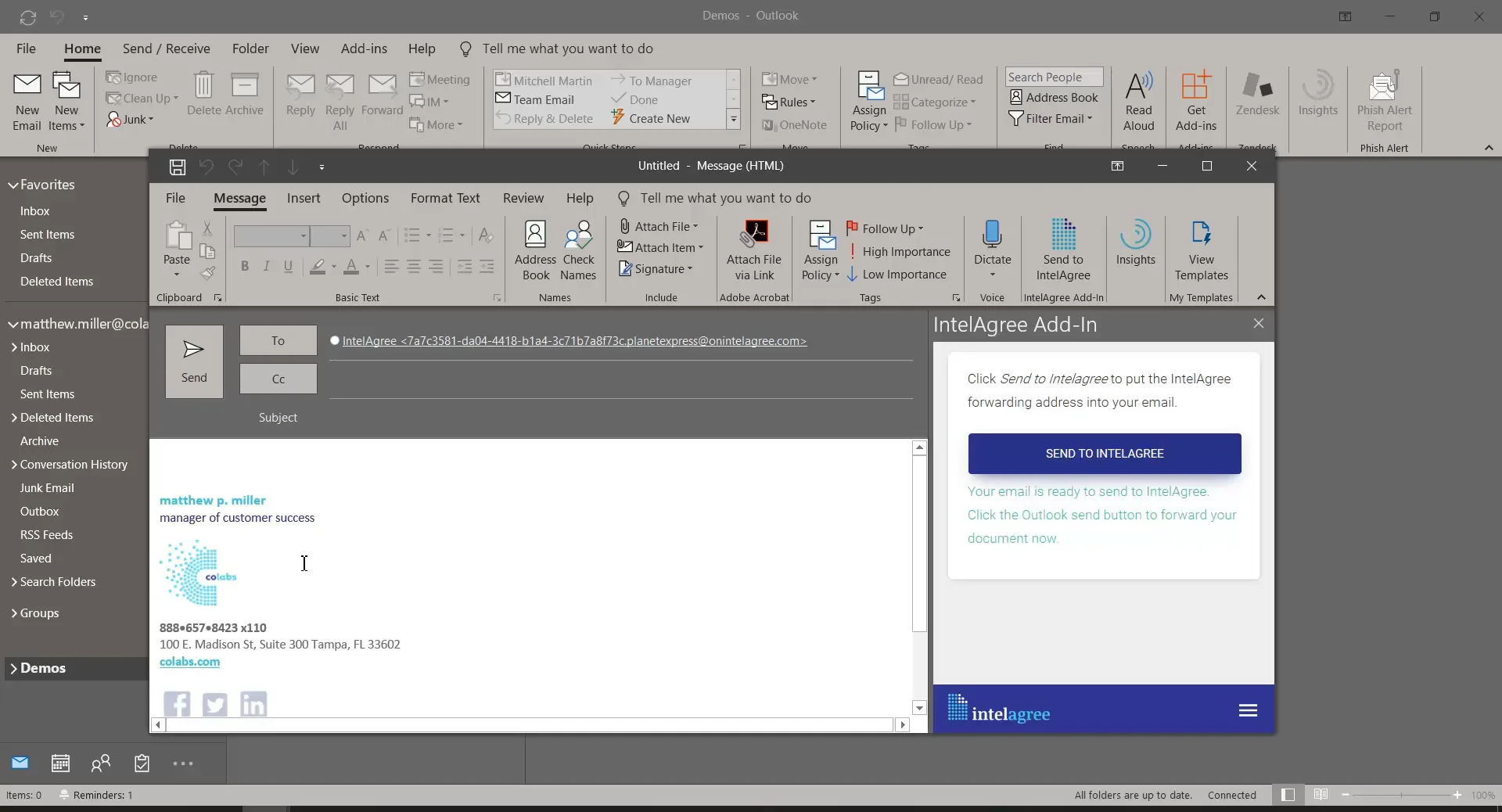
Task: Open Zendesk add-in
Action: [1257, 94]
